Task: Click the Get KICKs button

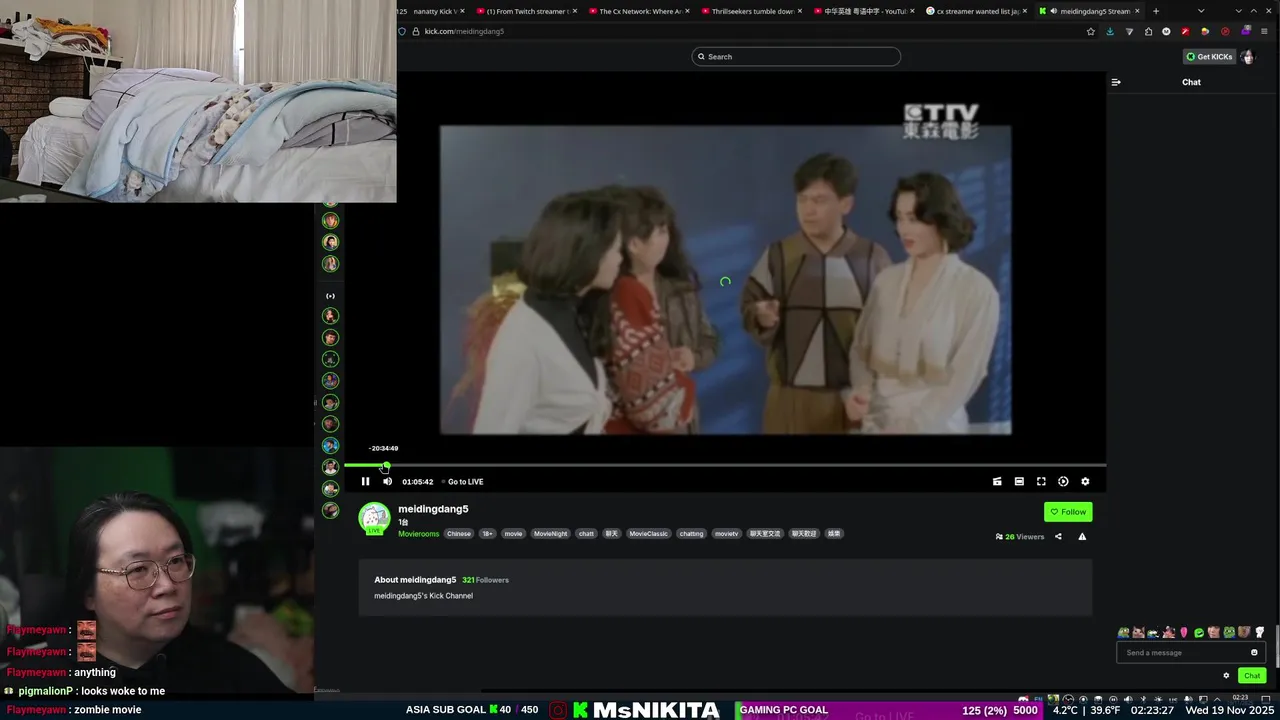Action: point(1209,57)
